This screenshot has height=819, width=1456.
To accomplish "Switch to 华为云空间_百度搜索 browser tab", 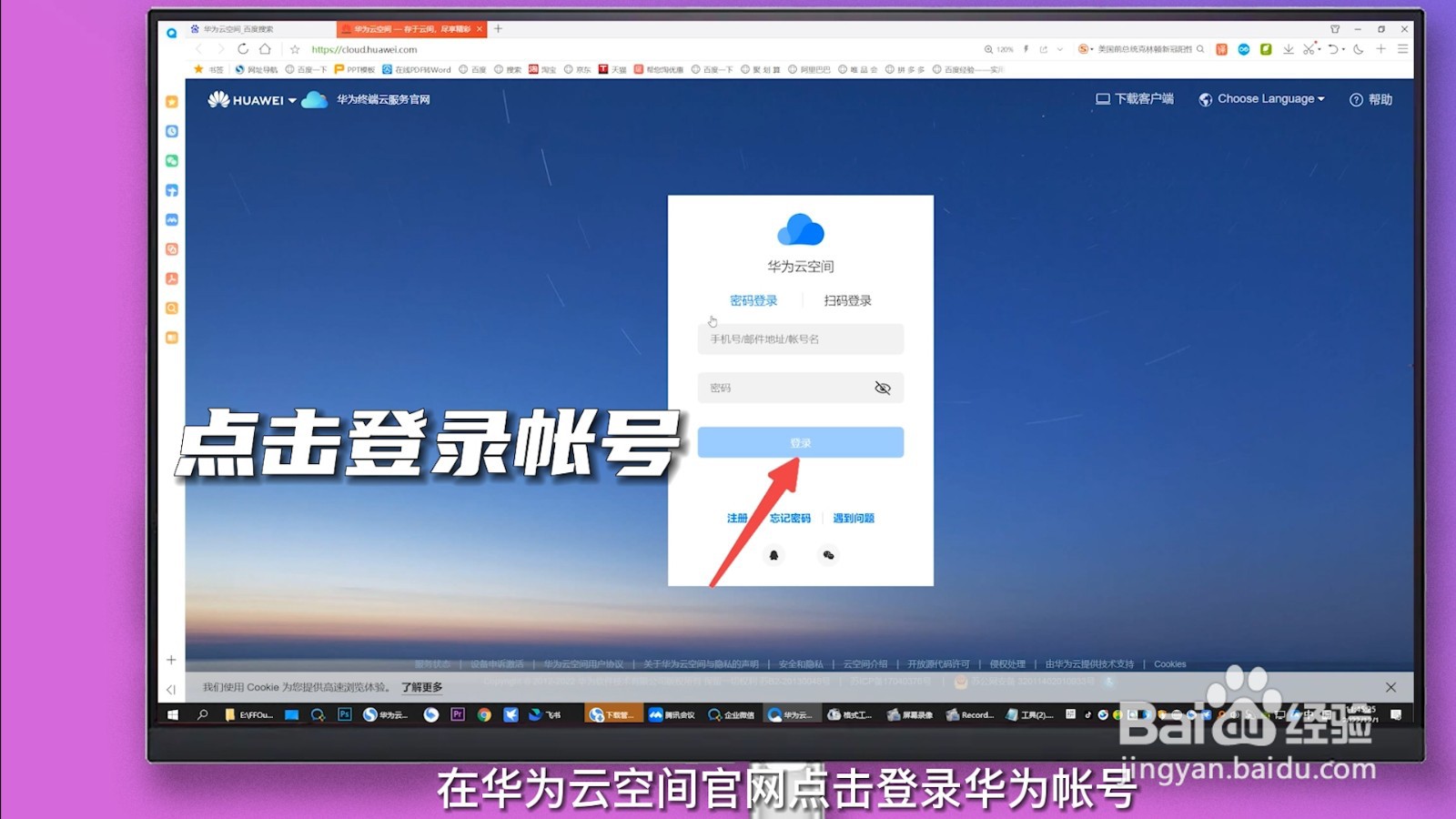I will click(259, 29).
